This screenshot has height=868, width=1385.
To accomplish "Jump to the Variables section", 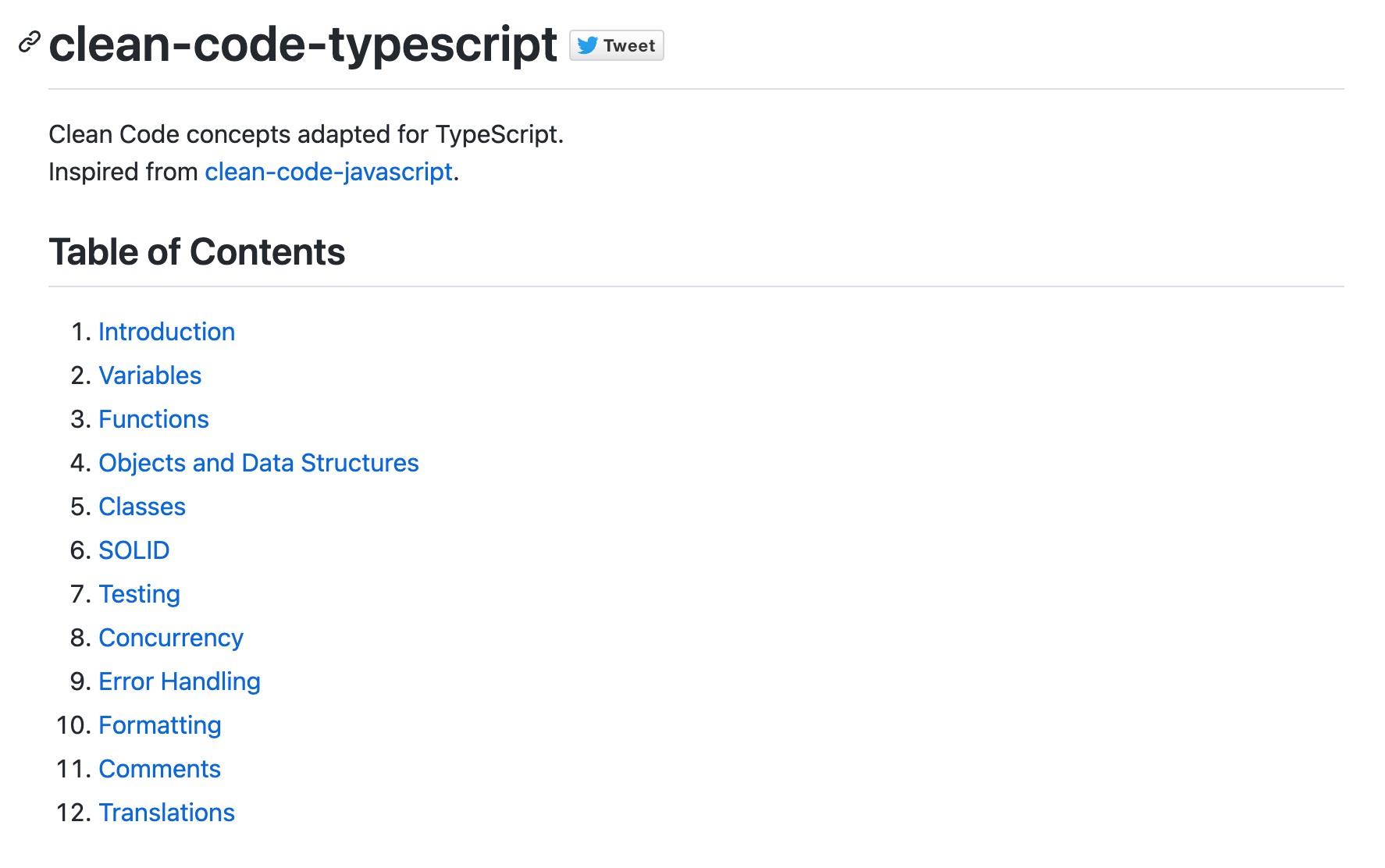I will 150,375.
